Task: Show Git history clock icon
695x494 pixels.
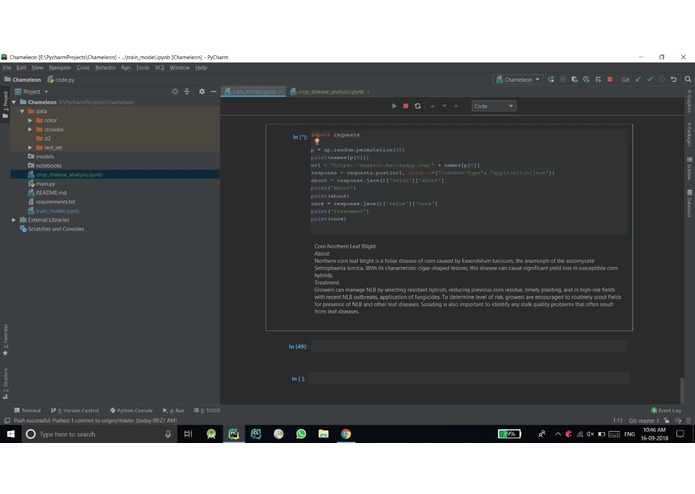Action: (662, 79)
